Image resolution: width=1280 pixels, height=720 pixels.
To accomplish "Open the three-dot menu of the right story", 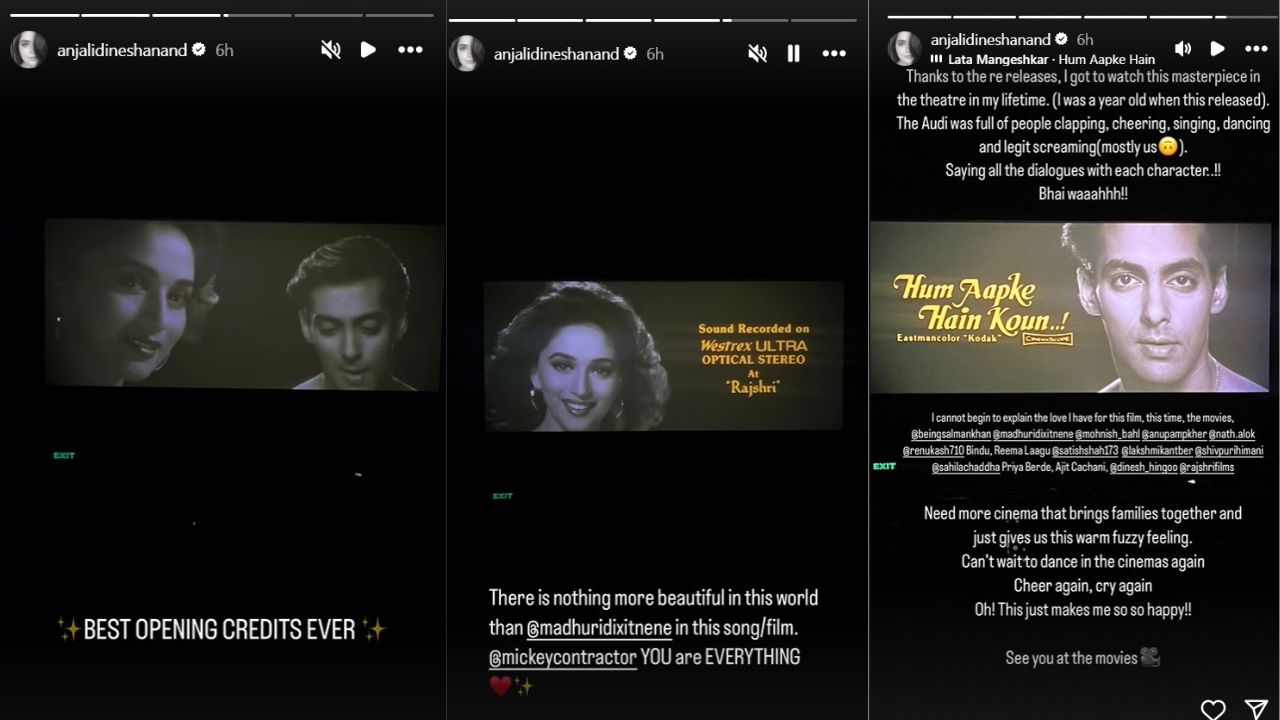I will [1256, 48].
